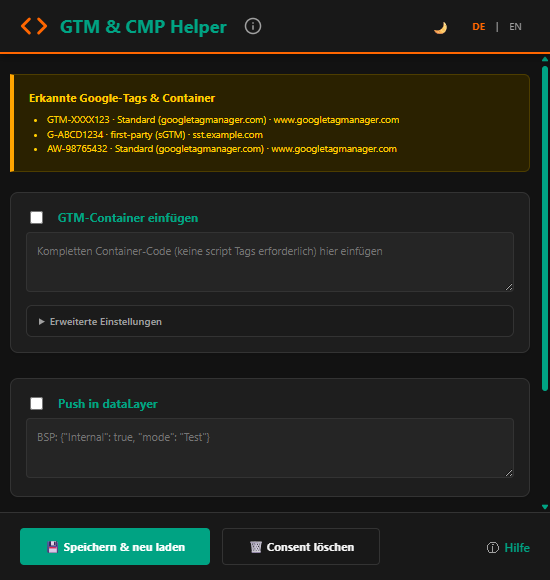Switch language to DE
The height and width of the screenshot is (580, 550).
click(x=479, y=27)
